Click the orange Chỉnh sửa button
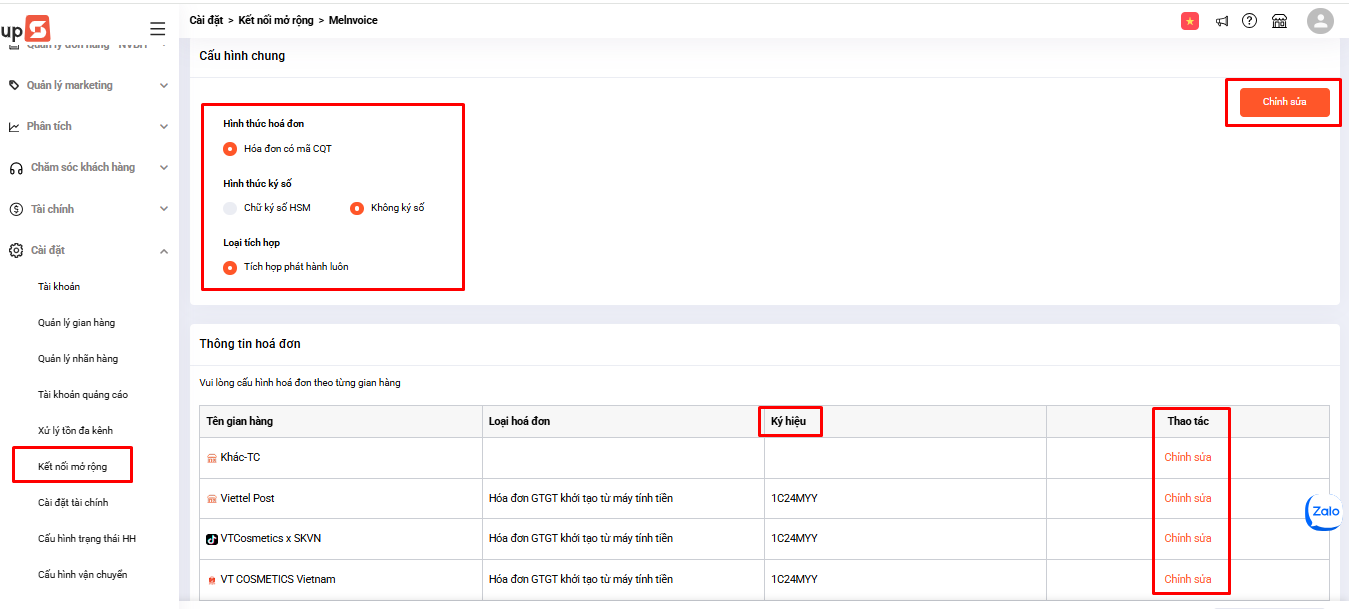1349x609 pixels. click(x=1284, y=102)
